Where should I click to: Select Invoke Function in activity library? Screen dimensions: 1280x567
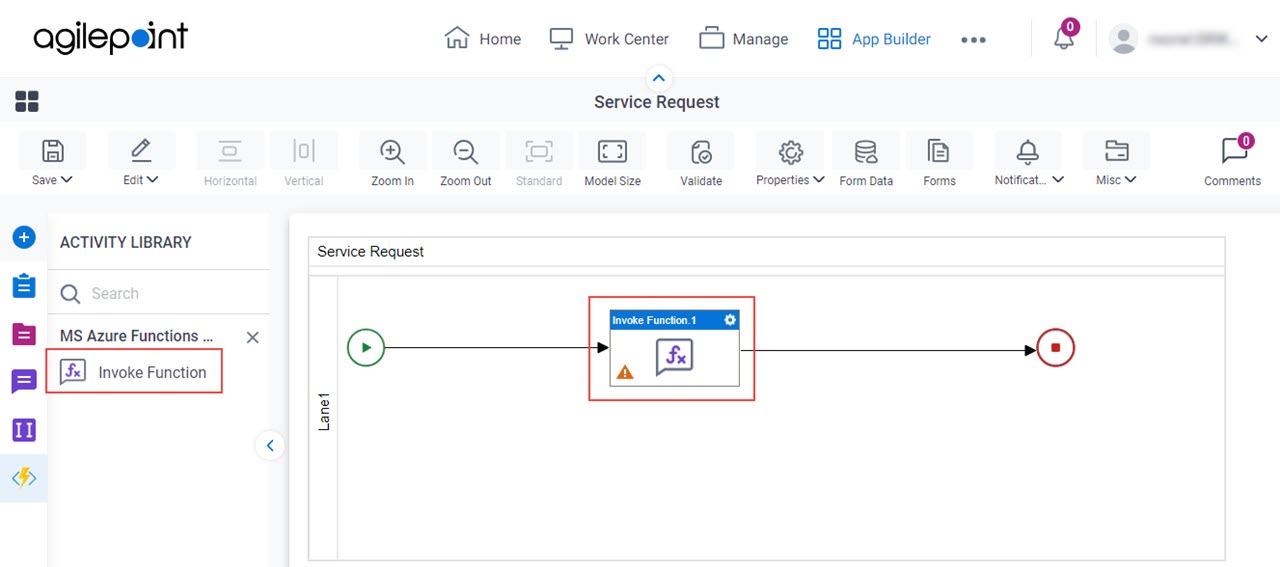point(134,372)
